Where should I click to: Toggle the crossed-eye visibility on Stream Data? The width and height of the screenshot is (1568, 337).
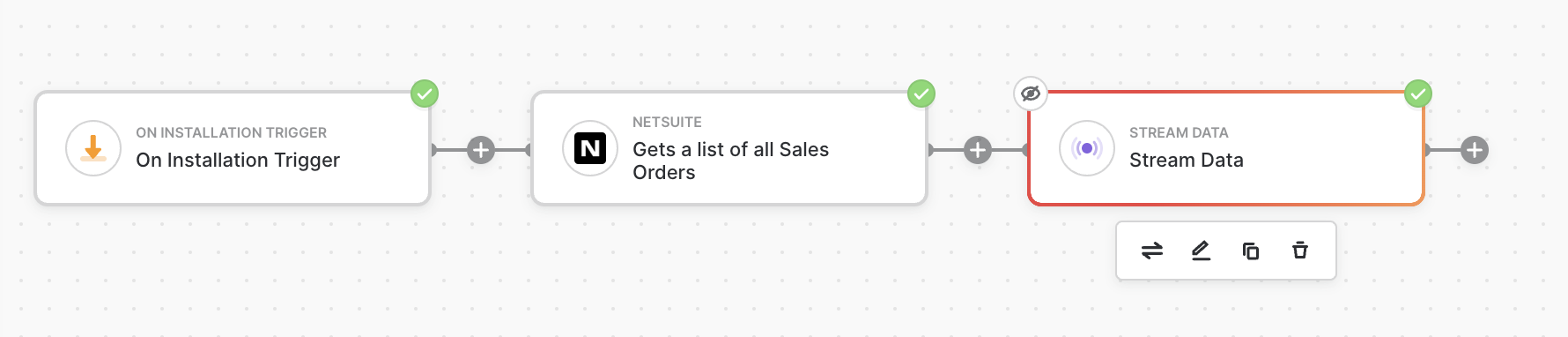click(x=1031, y=93)
